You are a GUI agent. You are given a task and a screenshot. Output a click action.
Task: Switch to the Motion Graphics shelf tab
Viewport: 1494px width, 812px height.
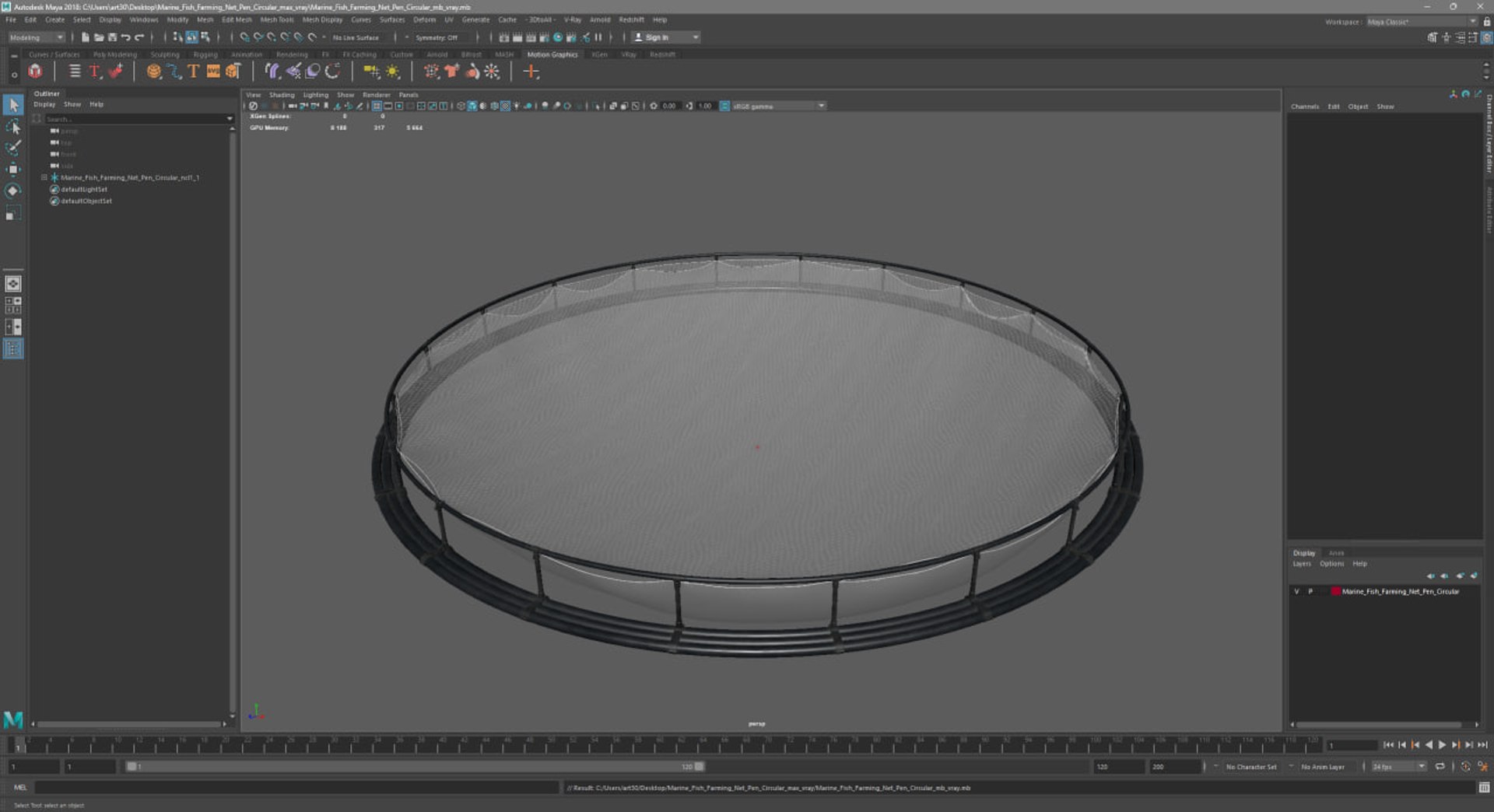pyautogui.click(x=552, y=54)
